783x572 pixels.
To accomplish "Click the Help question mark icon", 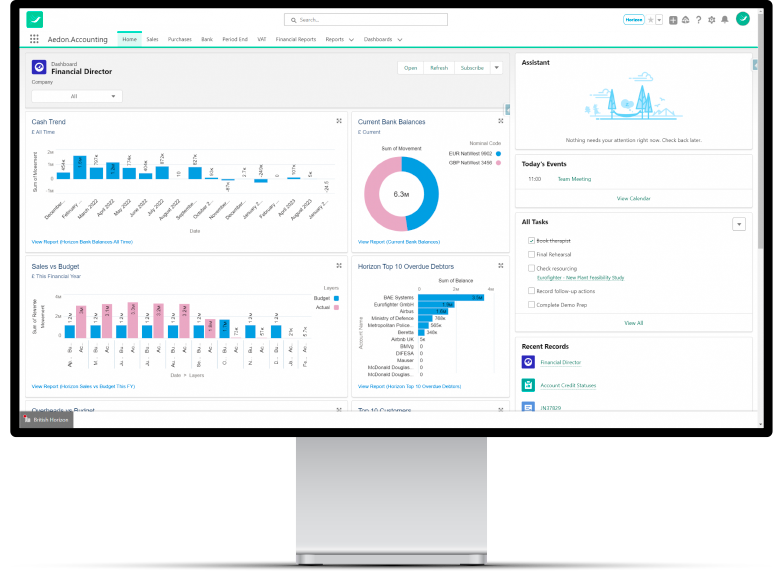I will [698, 19].
